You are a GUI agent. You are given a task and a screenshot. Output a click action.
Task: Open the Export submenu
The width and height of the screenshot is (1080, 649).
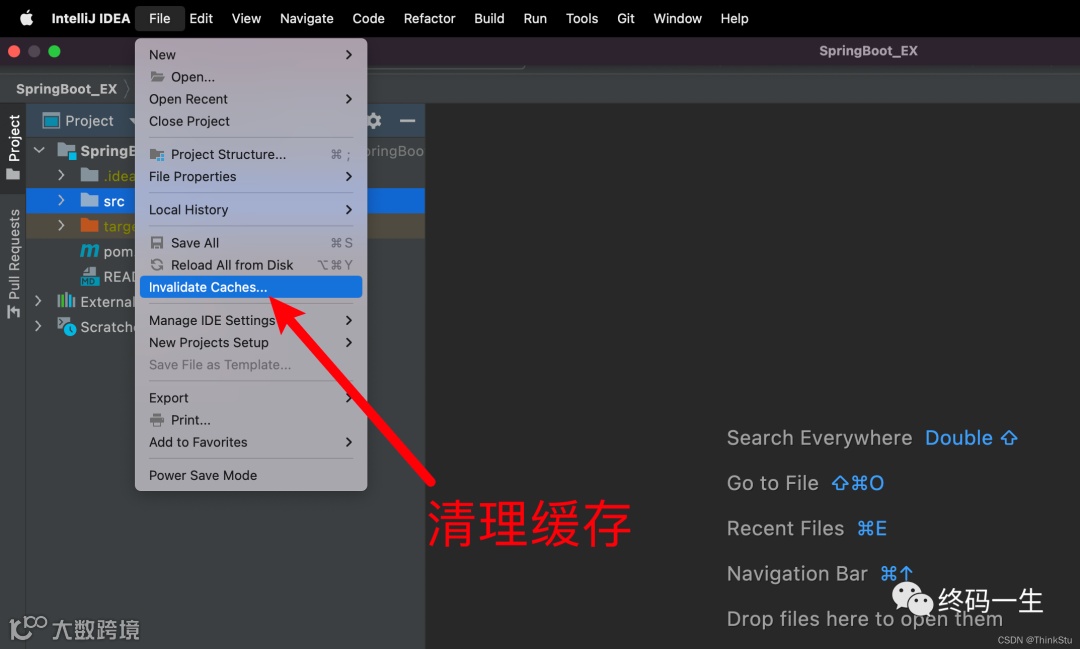click(x=251, y=398)
